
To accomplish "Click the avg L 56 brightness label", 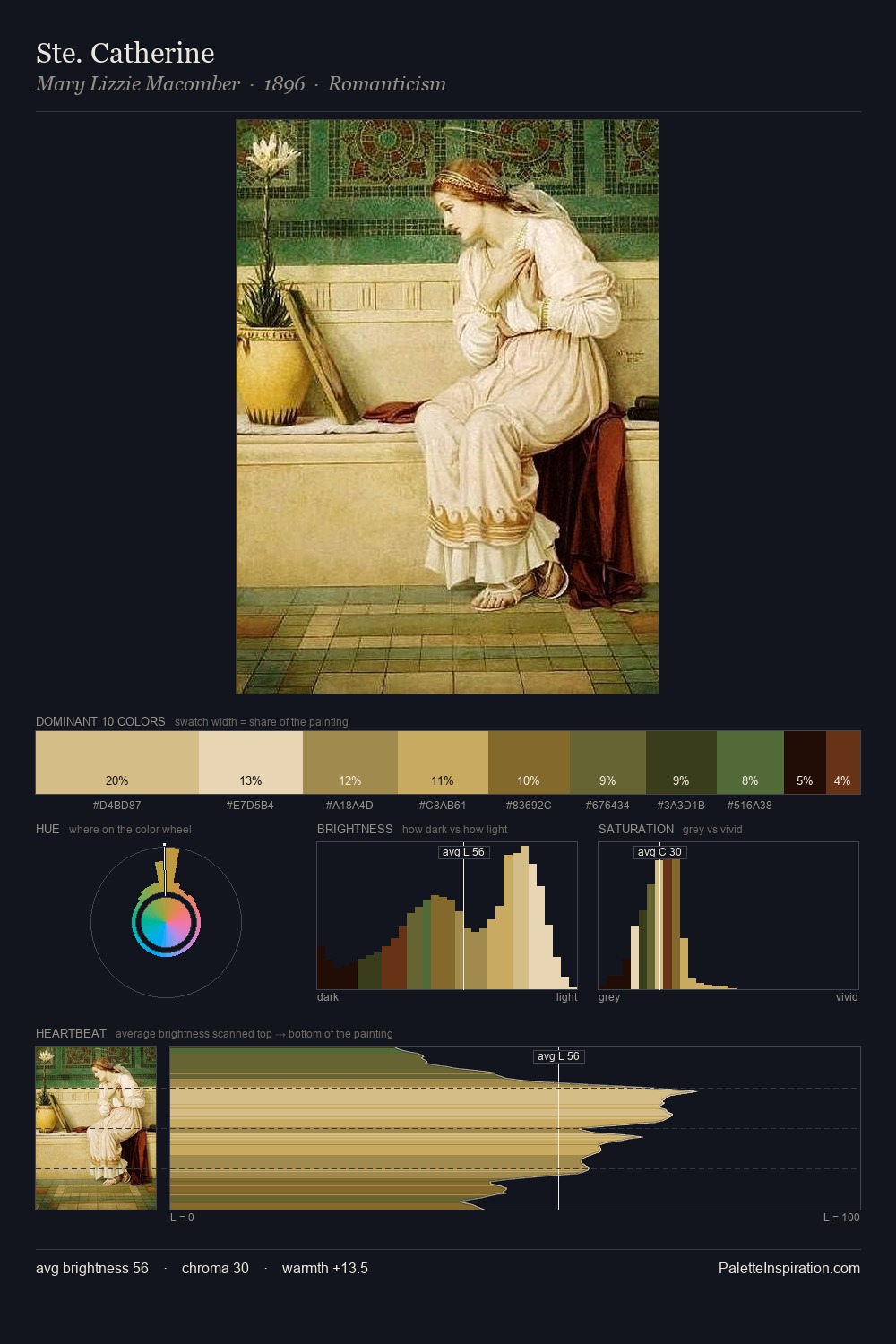I will pos(463,852).
